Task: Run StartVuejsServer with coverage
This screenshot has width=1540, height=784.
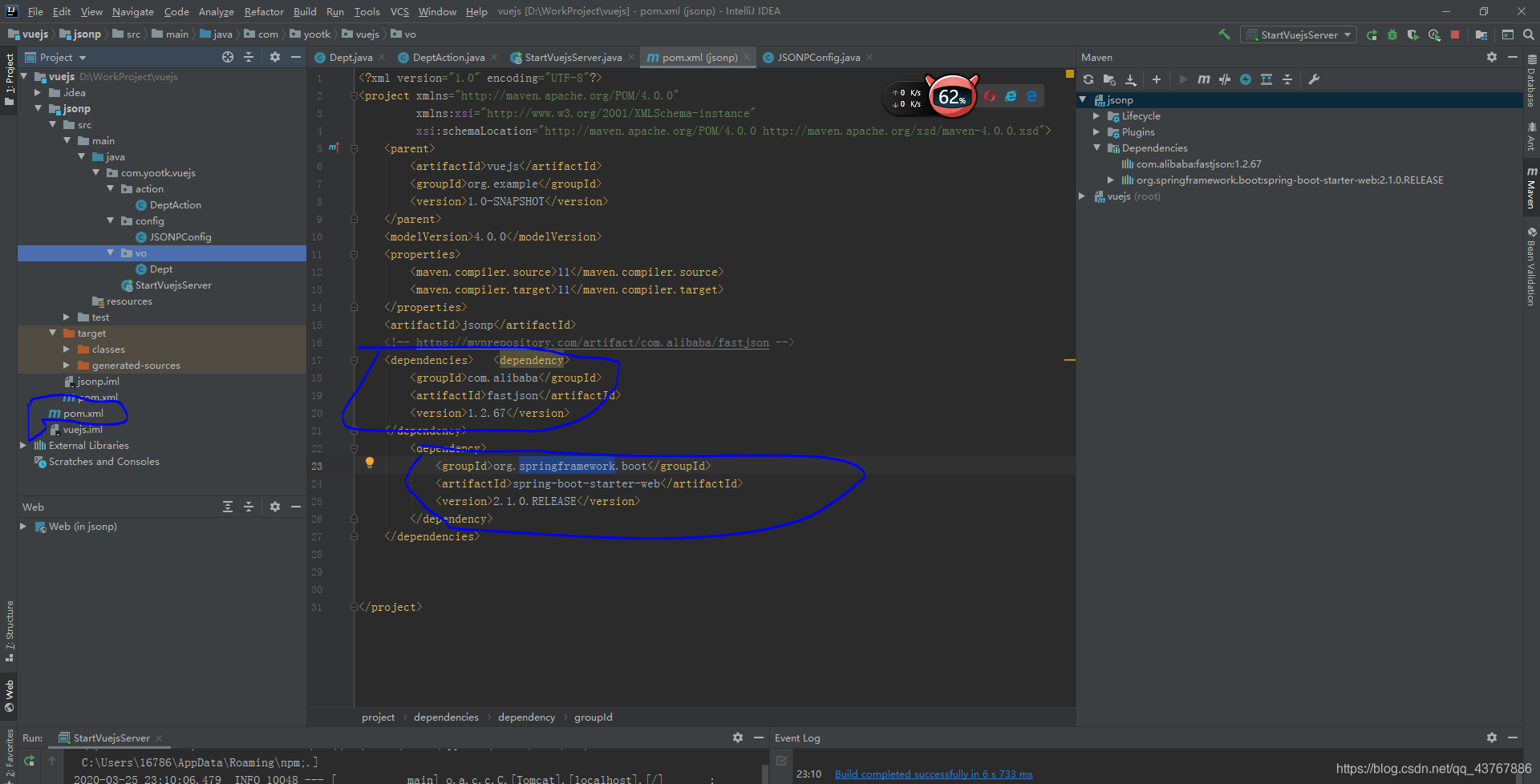Action: [x=1413, y=34]
